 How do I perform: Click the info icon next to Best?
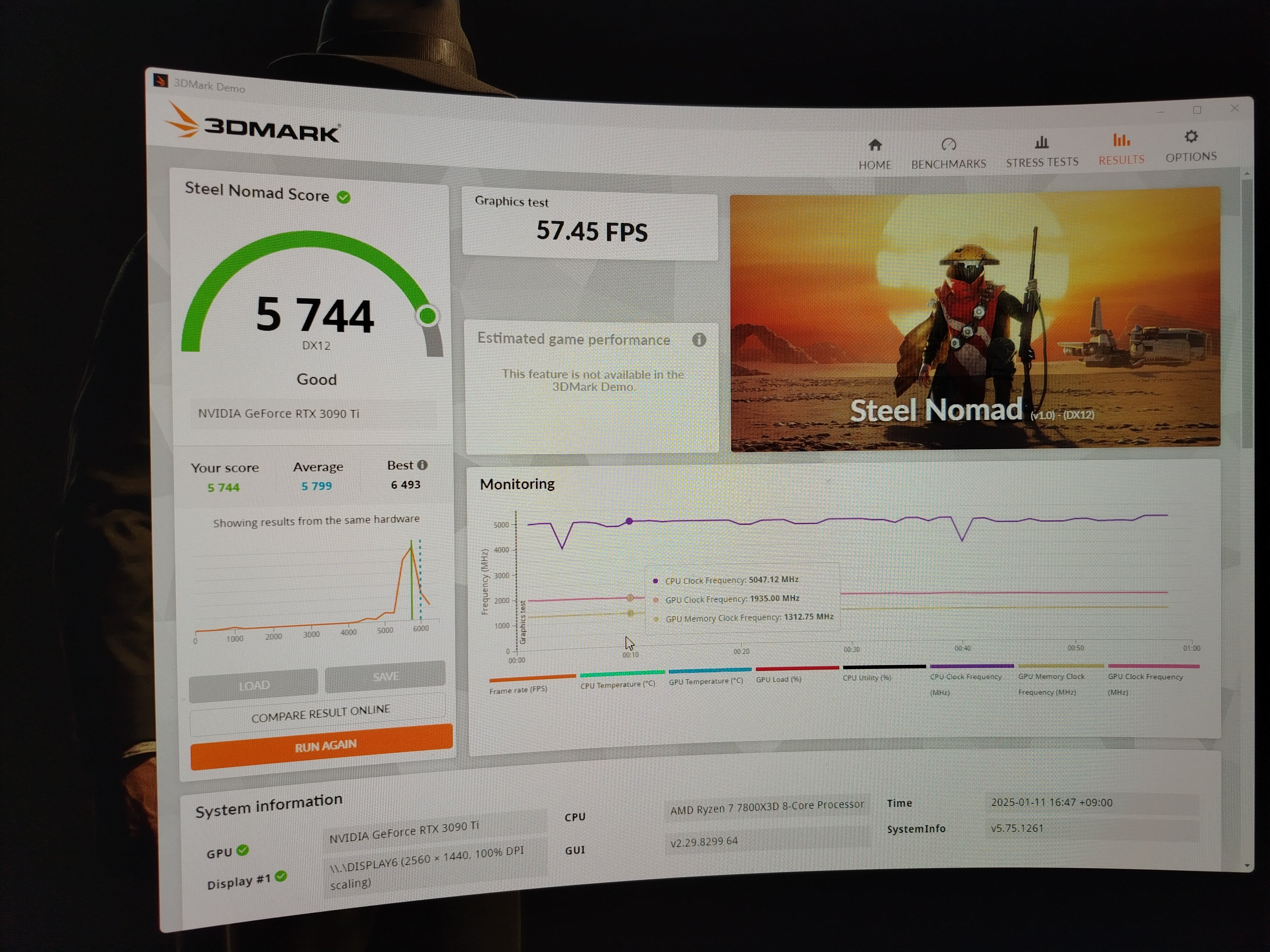point(422,465)
